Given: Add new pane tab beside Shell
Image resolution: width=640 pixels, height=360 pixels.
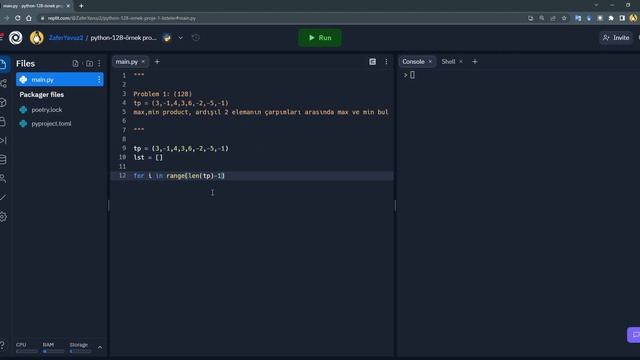Looking at the screenshot, I should (x=475, y=62).
